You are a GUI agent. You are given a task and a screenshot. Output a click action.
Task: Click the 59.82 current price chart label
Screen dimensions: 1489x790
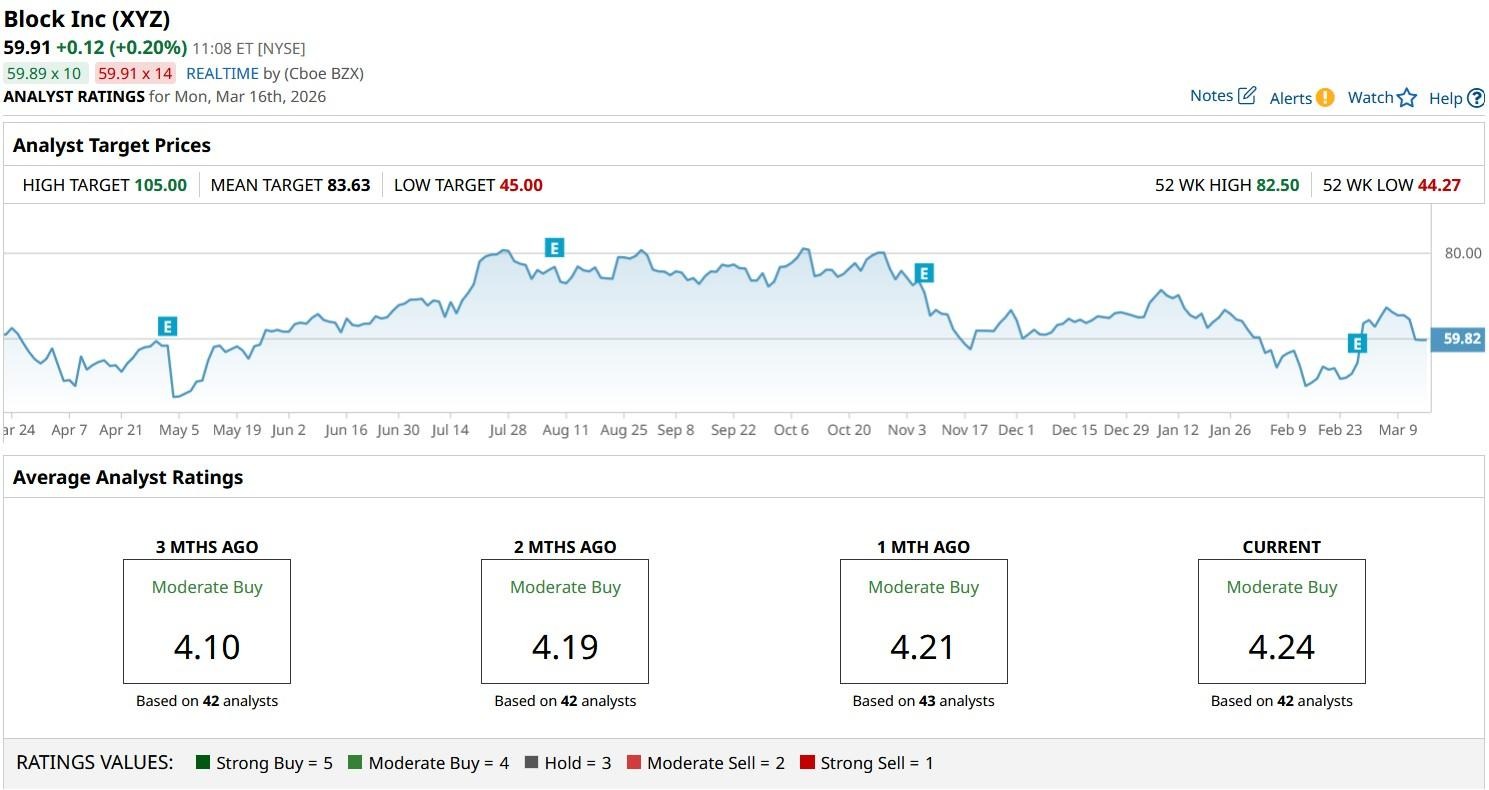pos(1458,339)
